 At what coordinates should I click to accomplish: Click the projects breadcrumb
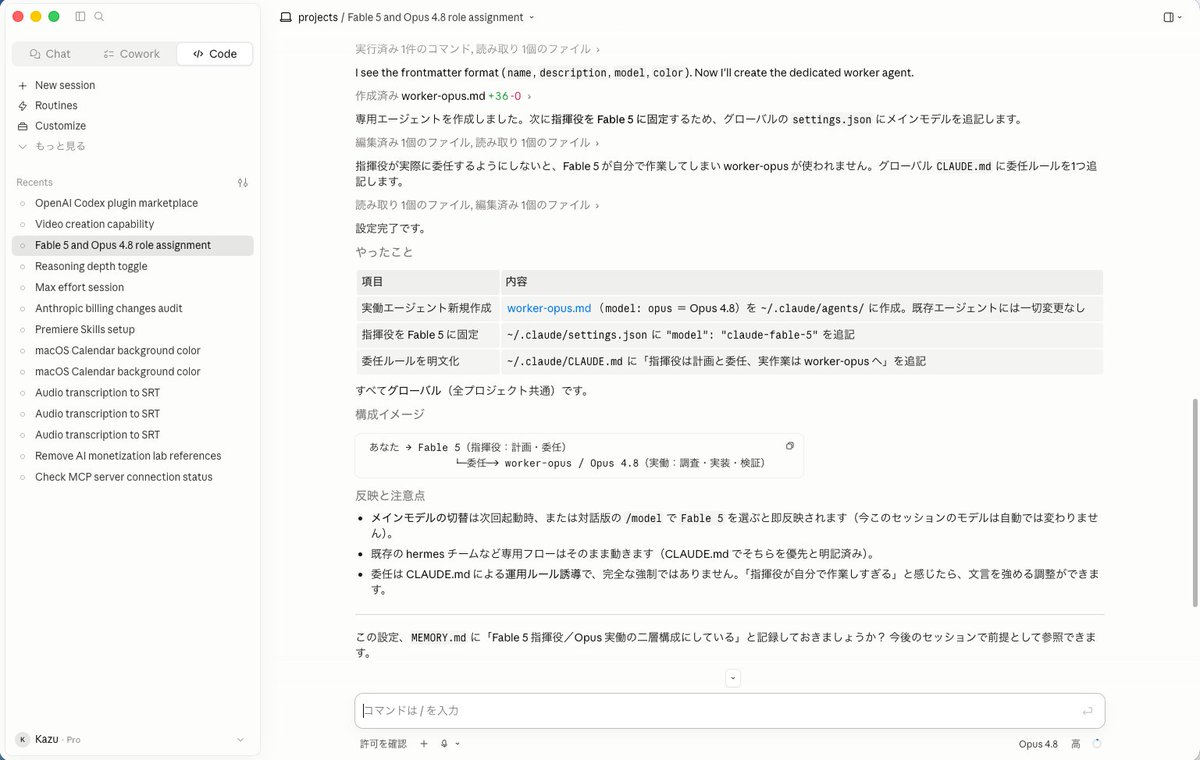pos(318,17)
